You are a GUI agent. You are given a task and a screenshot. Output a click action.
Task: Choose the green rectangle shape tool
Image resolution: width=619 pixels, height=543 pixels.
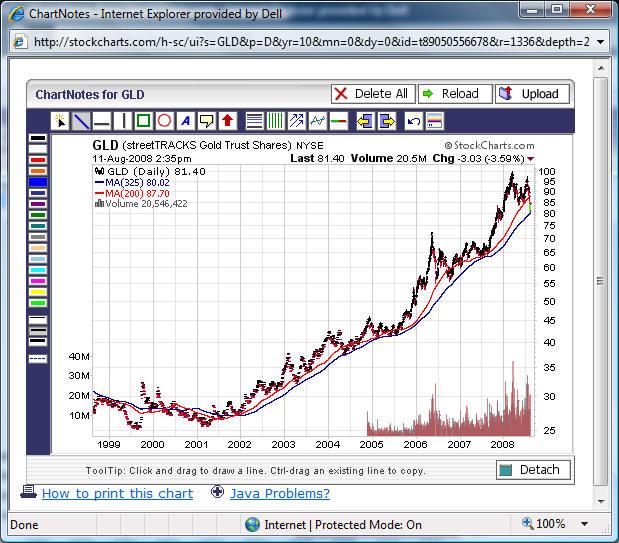tap(144, 121)
